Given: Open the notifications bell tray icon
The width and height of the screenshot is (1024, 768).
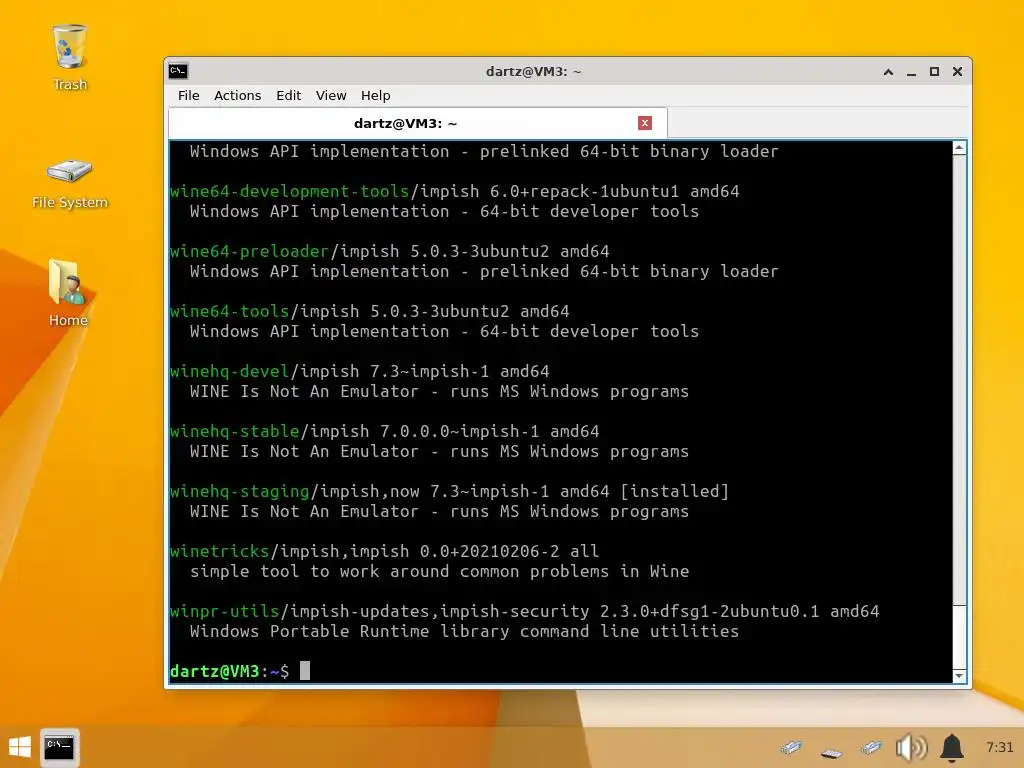Looking at the screenshot, I should [952, 747].
